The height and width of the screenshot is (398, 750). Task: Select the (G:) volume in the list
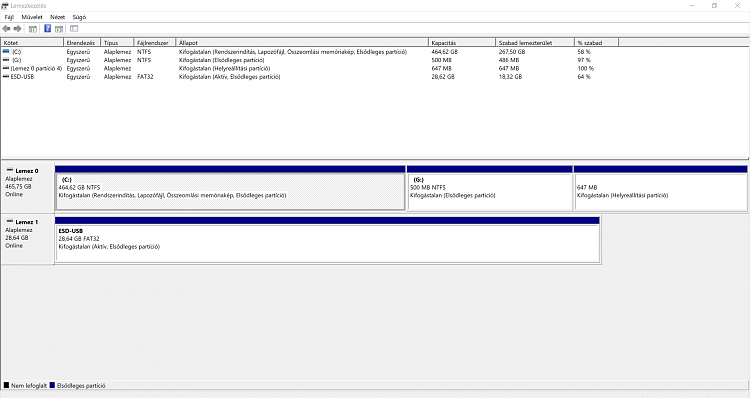16,60
